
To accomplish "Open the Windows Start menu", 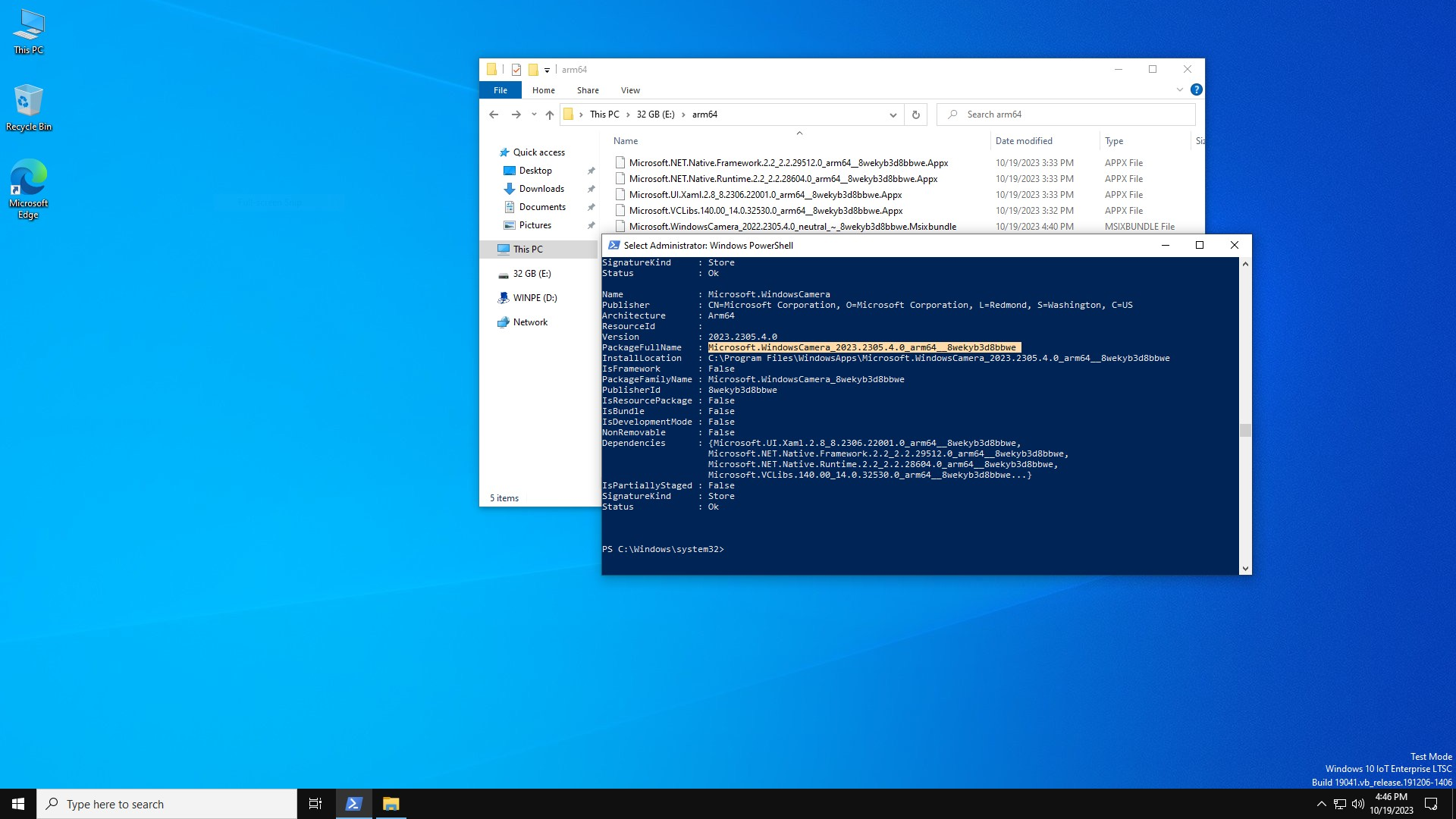I will tap(18, 804).
